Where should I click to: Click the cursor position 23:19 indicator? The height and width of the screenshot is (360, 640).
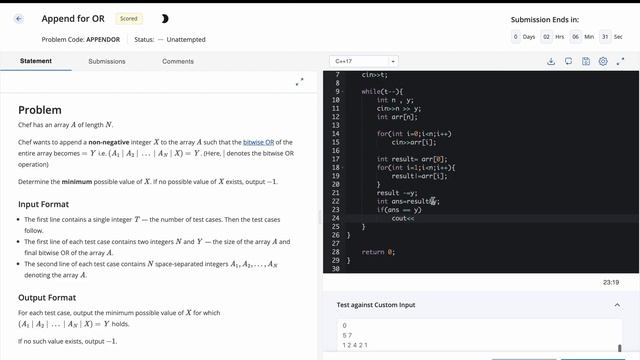(611, 282)
